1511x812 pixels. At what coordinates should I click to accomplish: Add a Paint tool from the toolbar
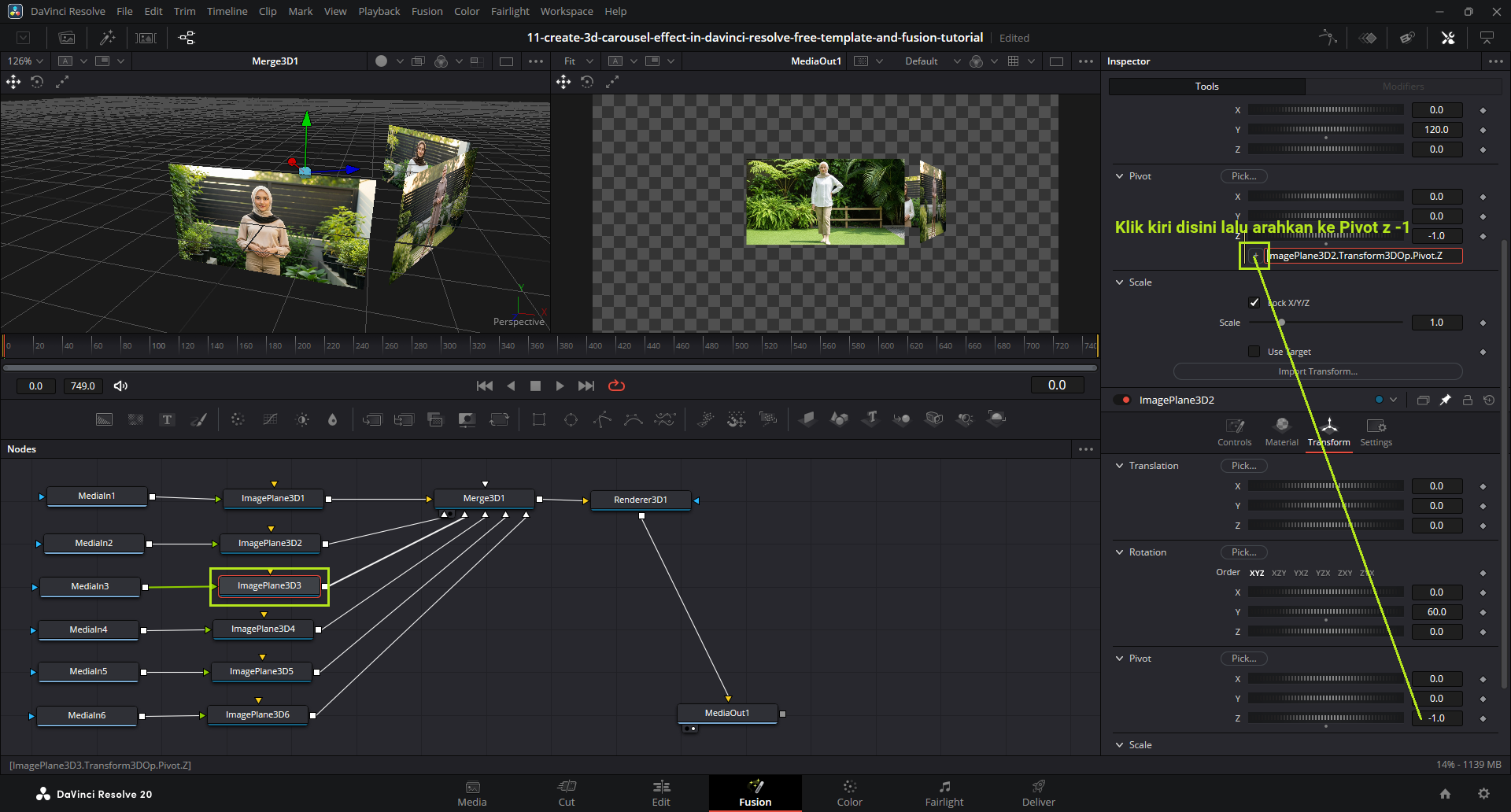click(x=199, y=419)
